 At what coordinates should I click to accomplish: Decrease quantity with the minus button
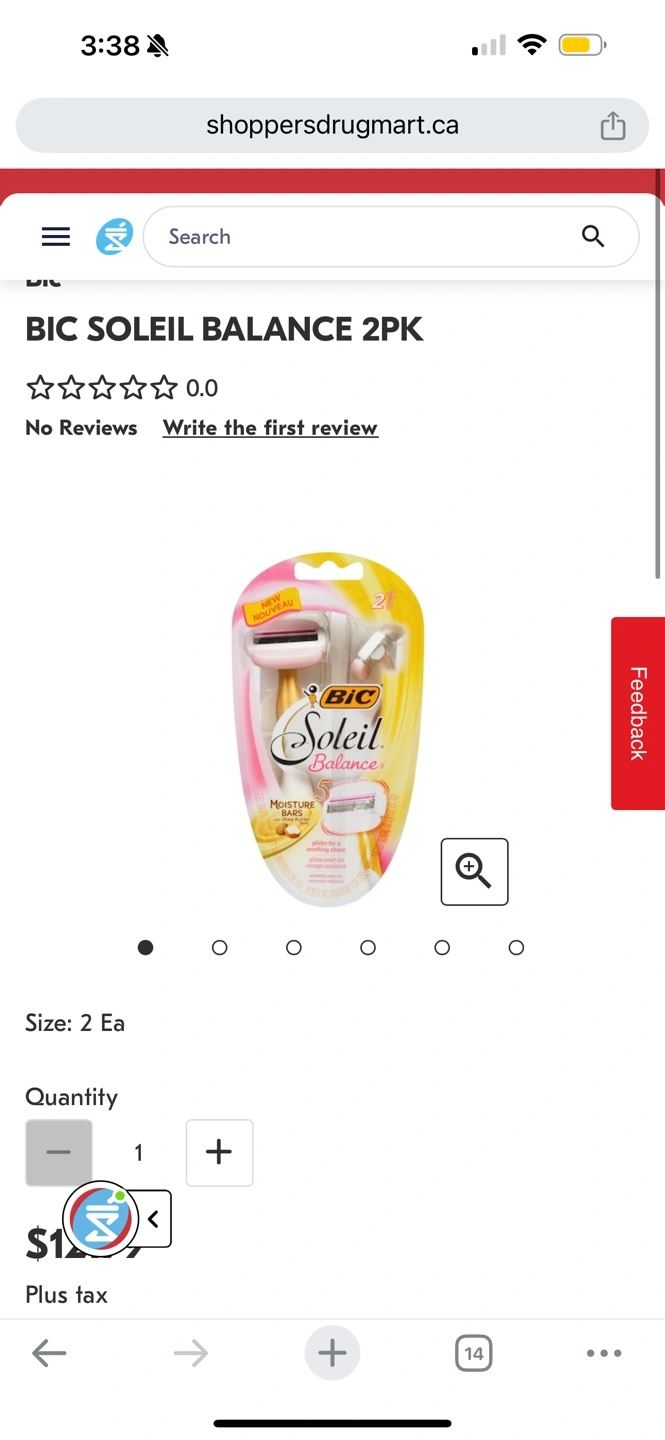(x=59, y=1153)
